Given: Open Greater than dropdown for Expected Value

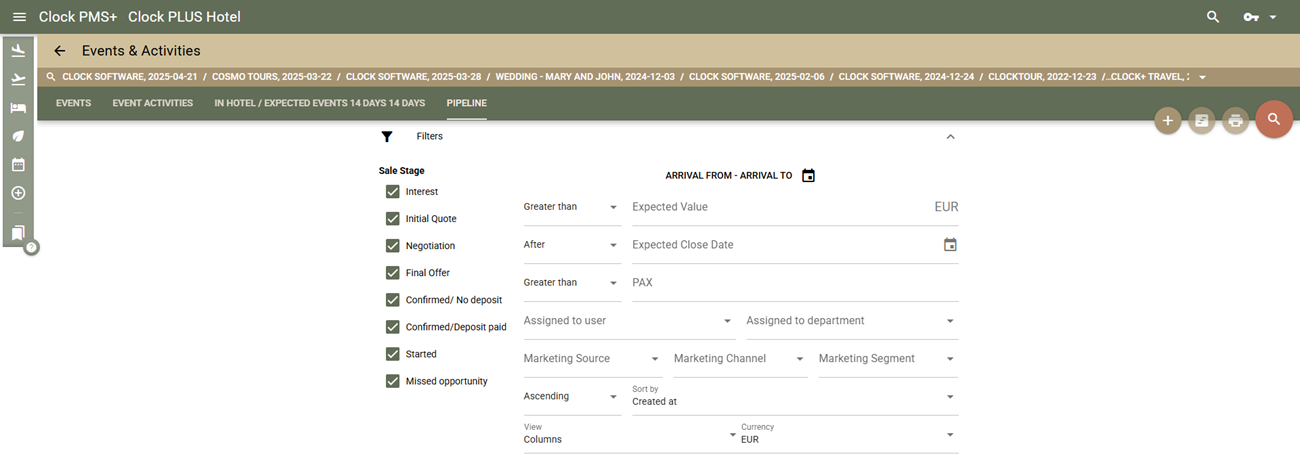Looking at the screenshot, I should pos(572,207).
